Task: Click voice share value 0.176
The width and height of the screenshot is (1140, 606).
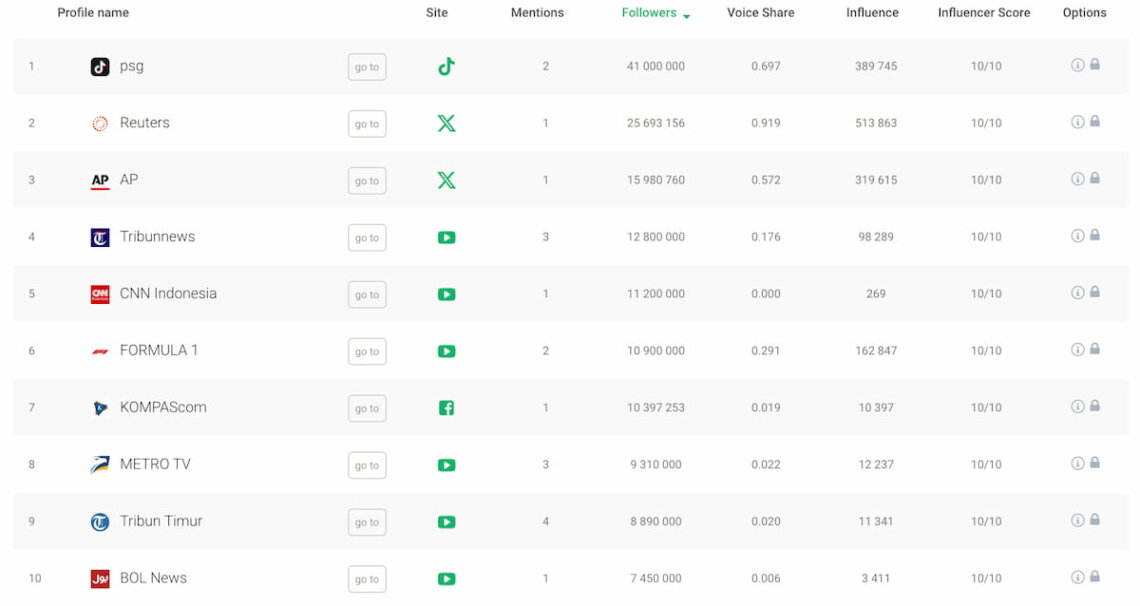Action: click(766, 237)
